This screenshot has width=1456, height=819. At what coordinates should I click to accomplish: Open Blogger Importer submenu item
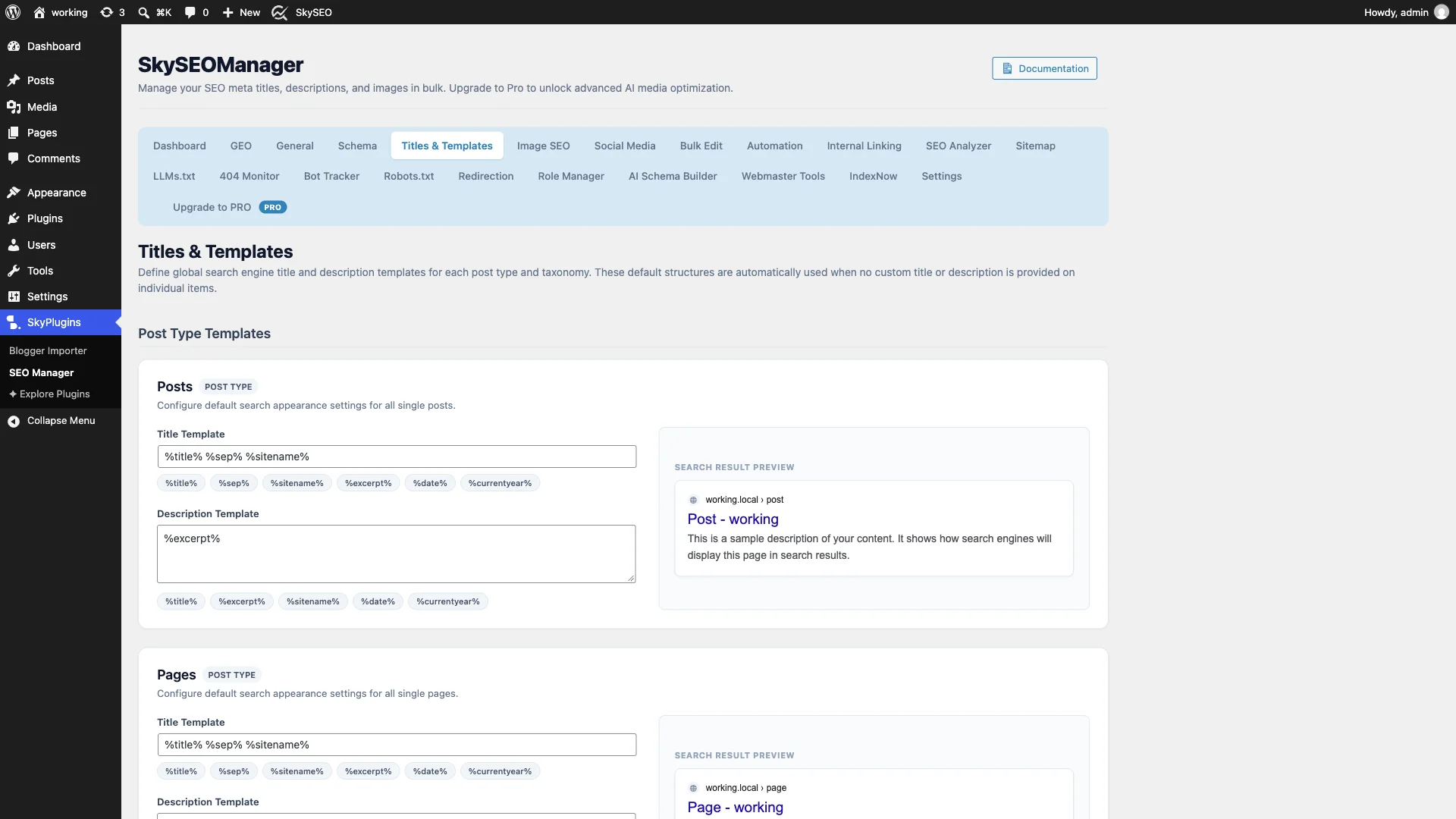pos(48,350)
